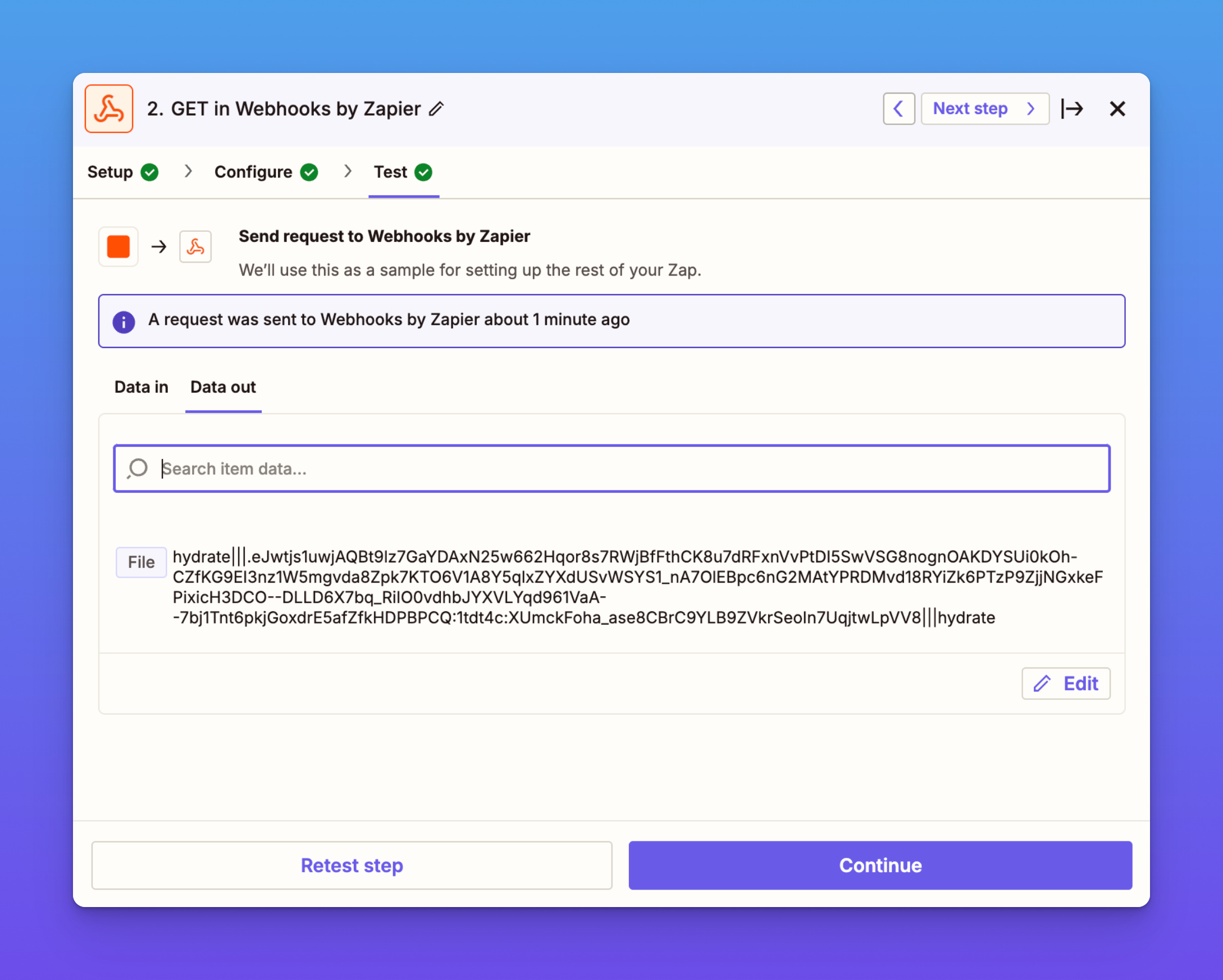
Task: Close the step editor with the X
Action: tap(1117, 108)
